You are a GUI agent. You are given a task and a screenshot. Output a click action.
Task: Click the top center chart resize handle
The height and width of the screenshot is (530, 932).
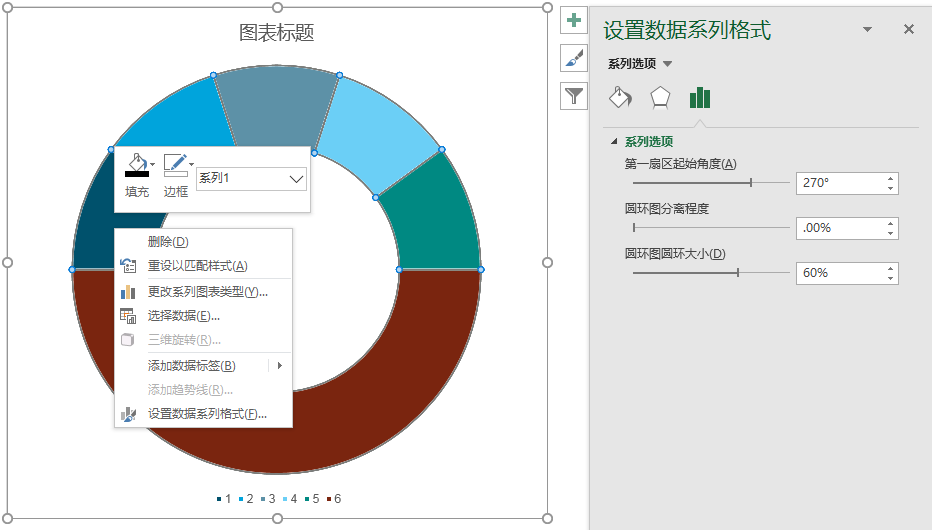tap(277, 7)
